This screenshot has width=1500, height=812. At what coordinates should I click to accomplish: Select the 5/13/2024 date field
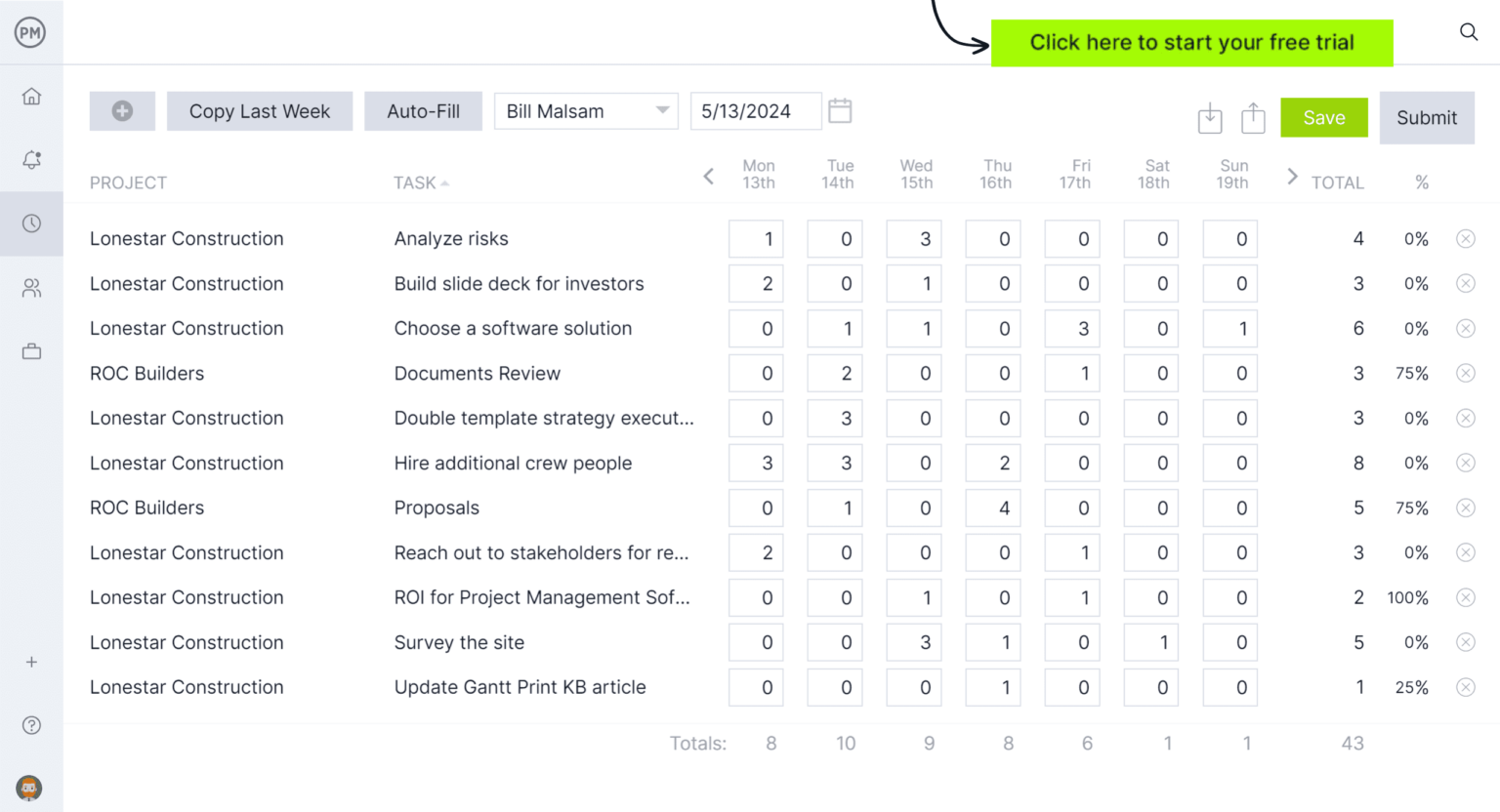point(756,110)
